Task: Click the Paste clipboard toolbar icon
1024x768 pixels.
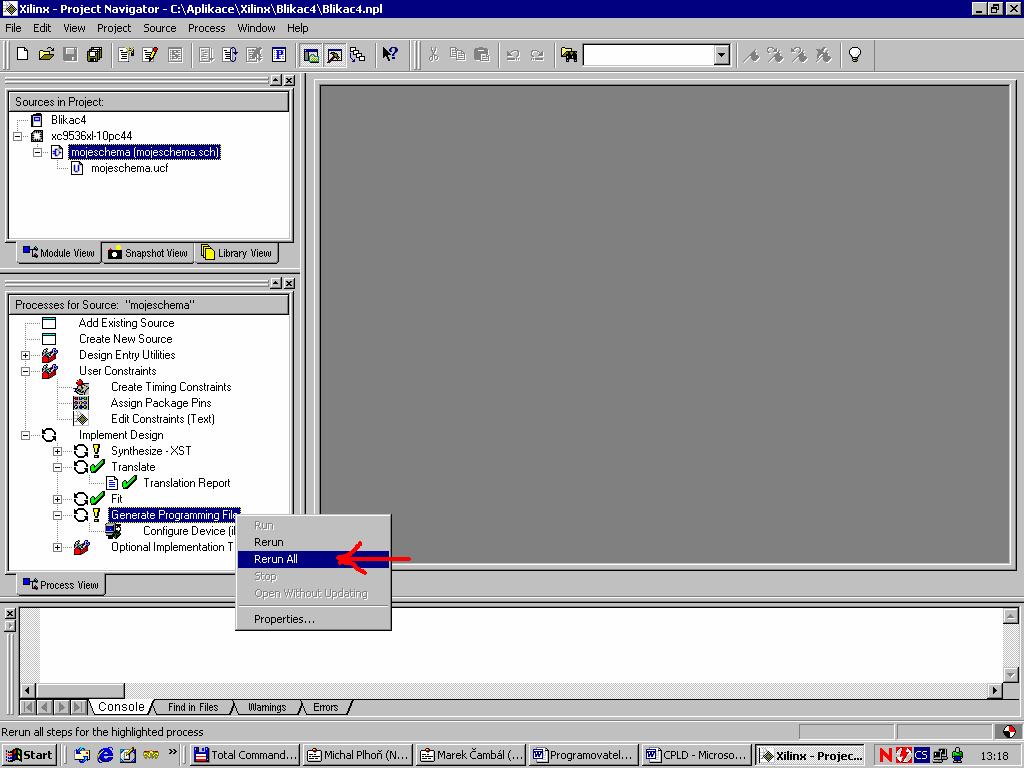Action: click(x=482, y=54)
